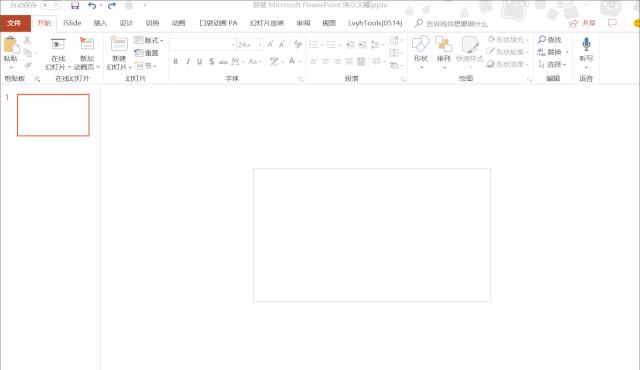Click the Cut scissors icon
This screenshot has width=640, height=370.
27,40
